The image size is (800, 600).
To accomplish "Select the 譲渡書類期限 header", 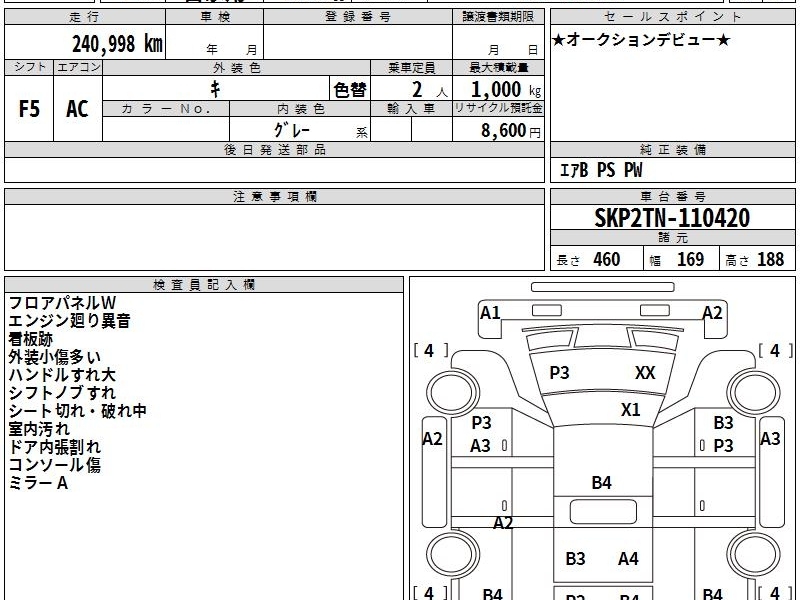I will (498, 17).
